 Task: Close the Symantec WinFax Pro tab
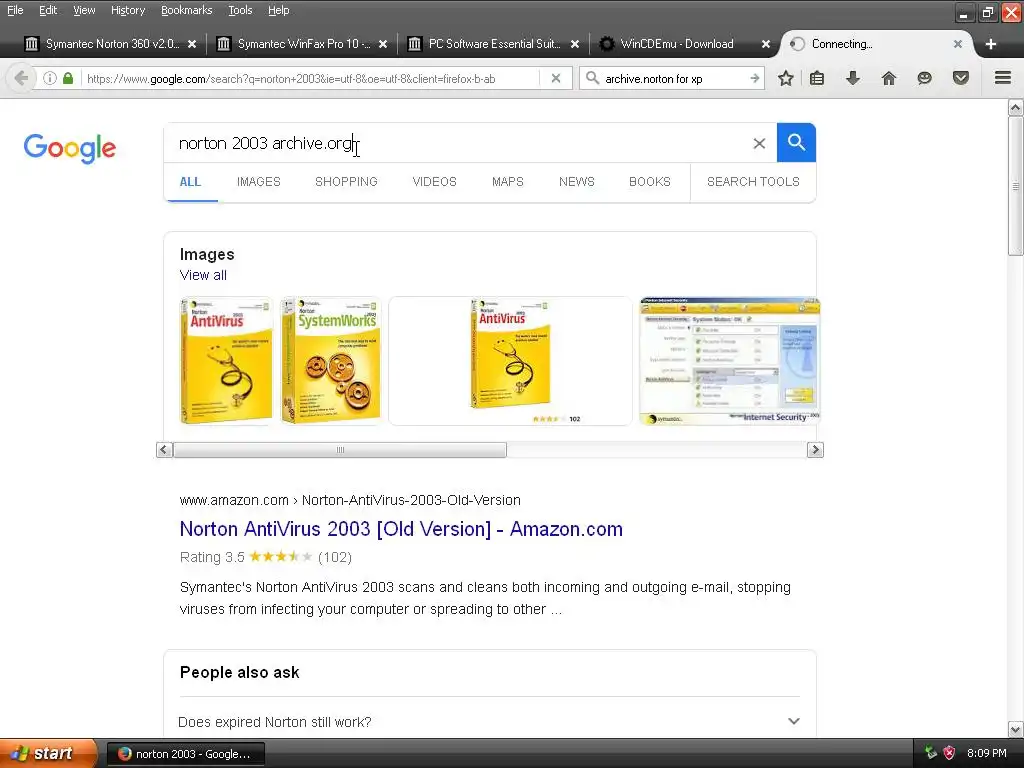(383, 44)
